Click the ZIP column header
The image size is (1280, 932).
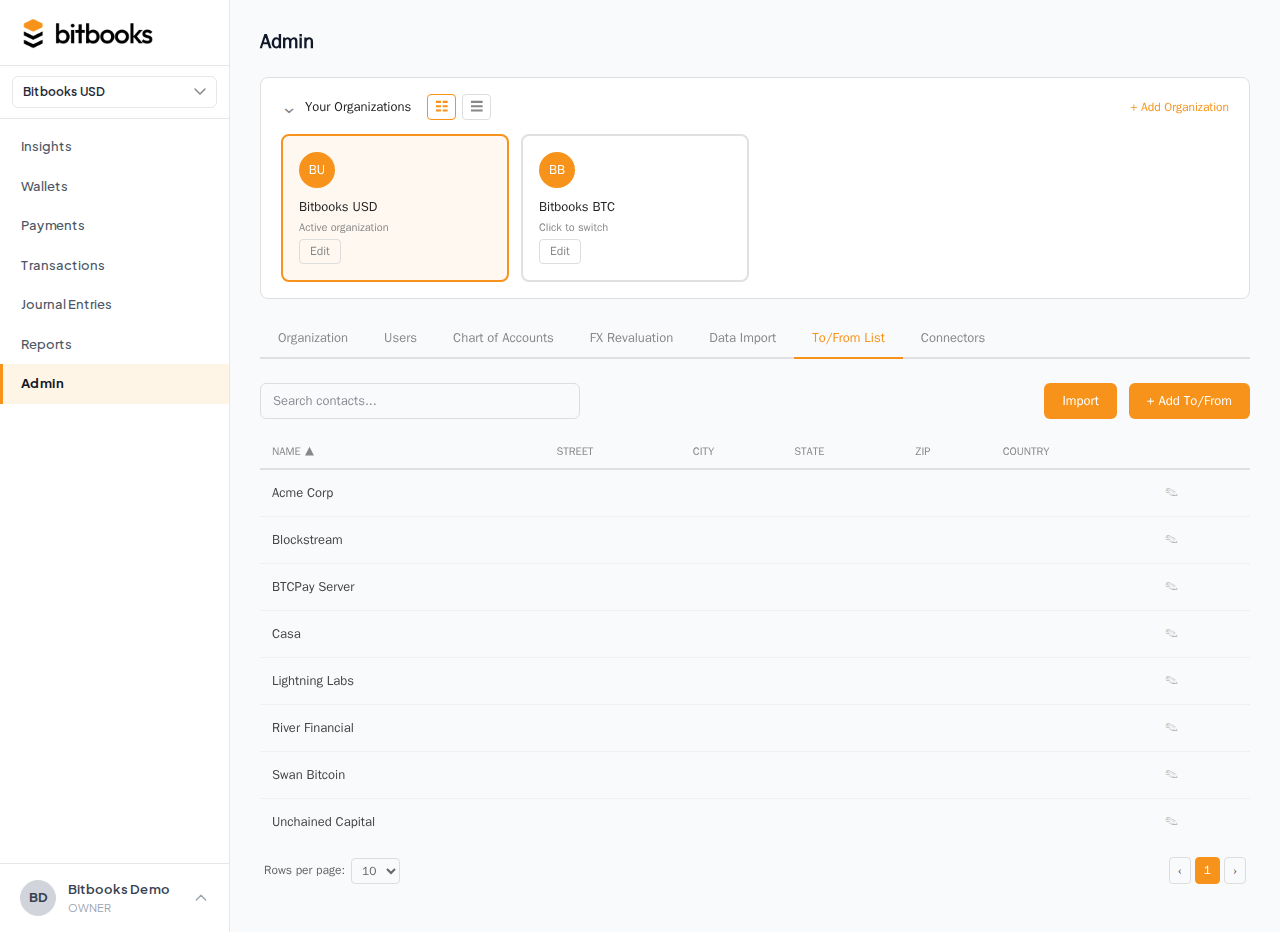point(923,451)
